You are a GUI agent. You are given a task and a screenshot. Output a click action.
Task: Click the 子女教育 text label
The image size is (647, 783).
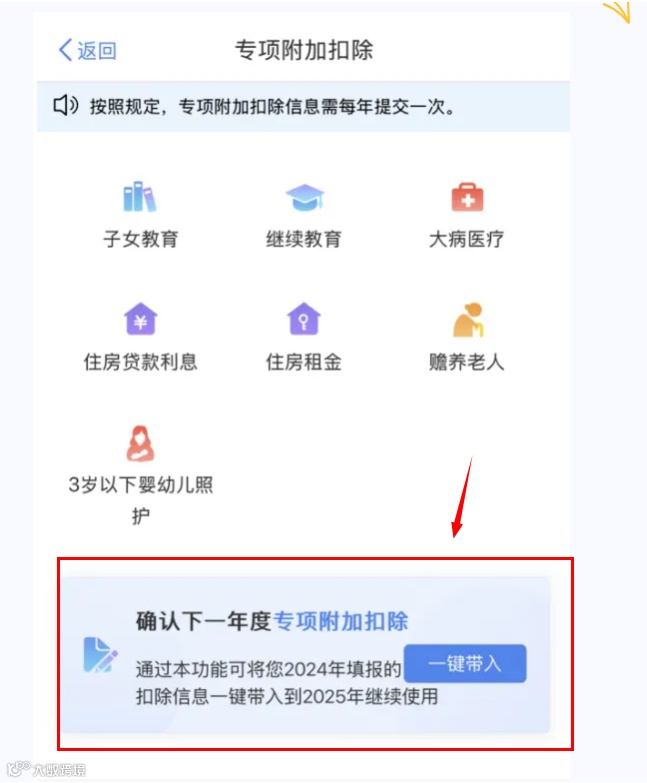pos(140,239)
